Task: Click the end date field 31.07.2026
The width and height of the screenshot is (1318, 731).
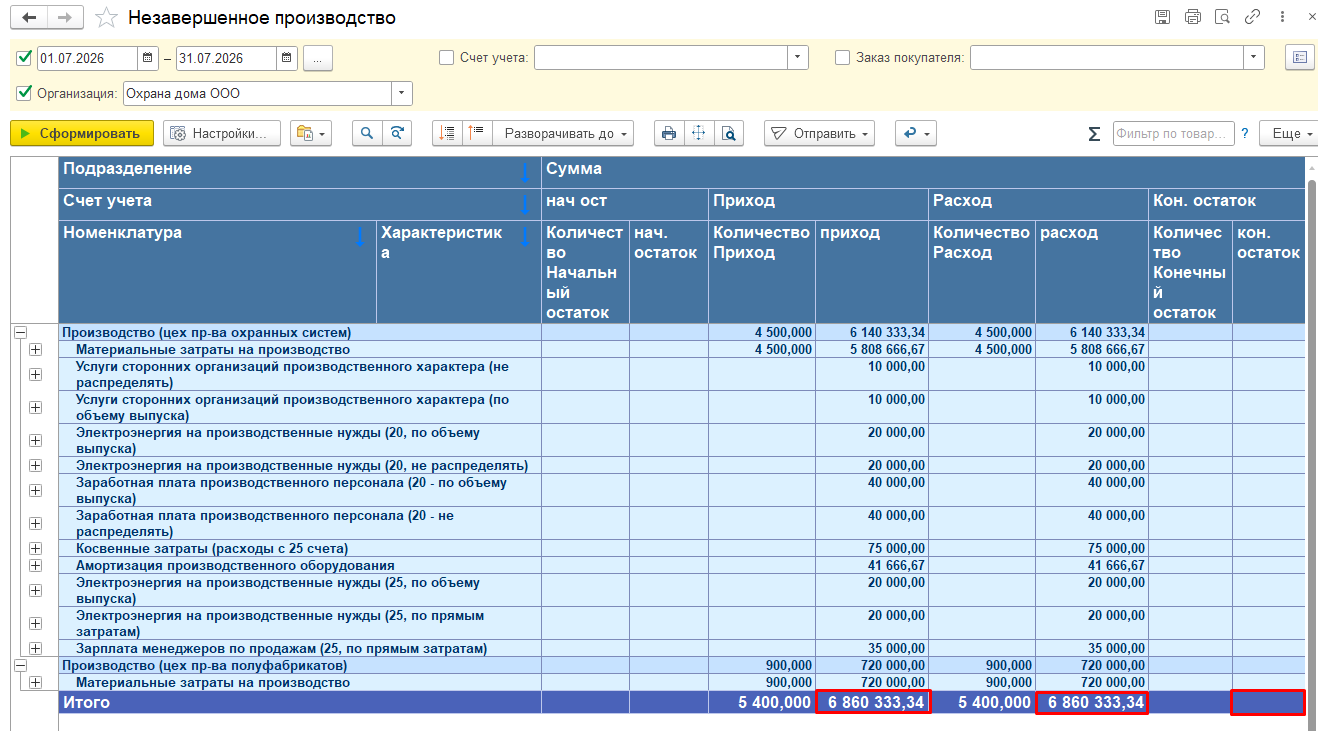Action: click(x=225, y=58)
